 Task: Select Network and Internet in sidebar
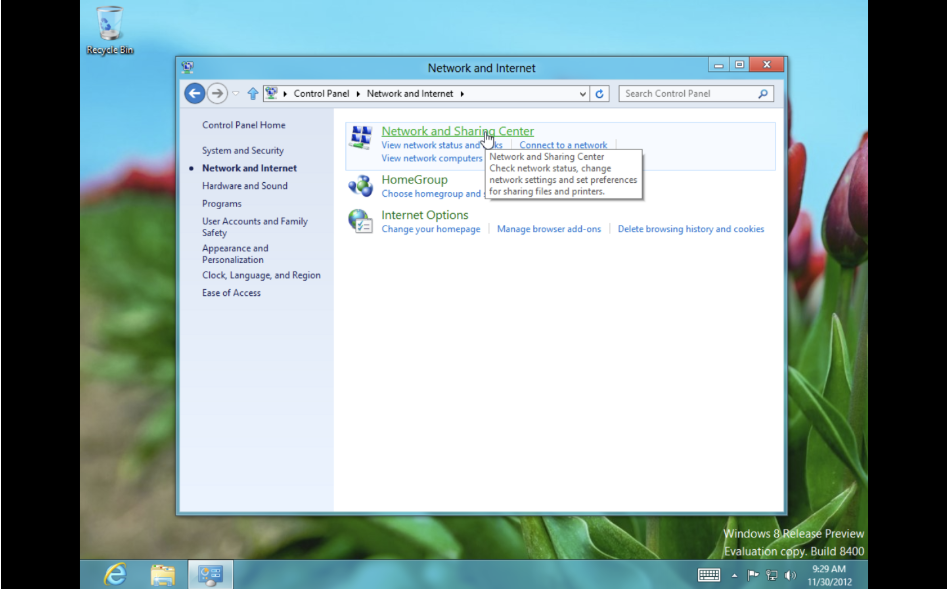tap(249, 168)
